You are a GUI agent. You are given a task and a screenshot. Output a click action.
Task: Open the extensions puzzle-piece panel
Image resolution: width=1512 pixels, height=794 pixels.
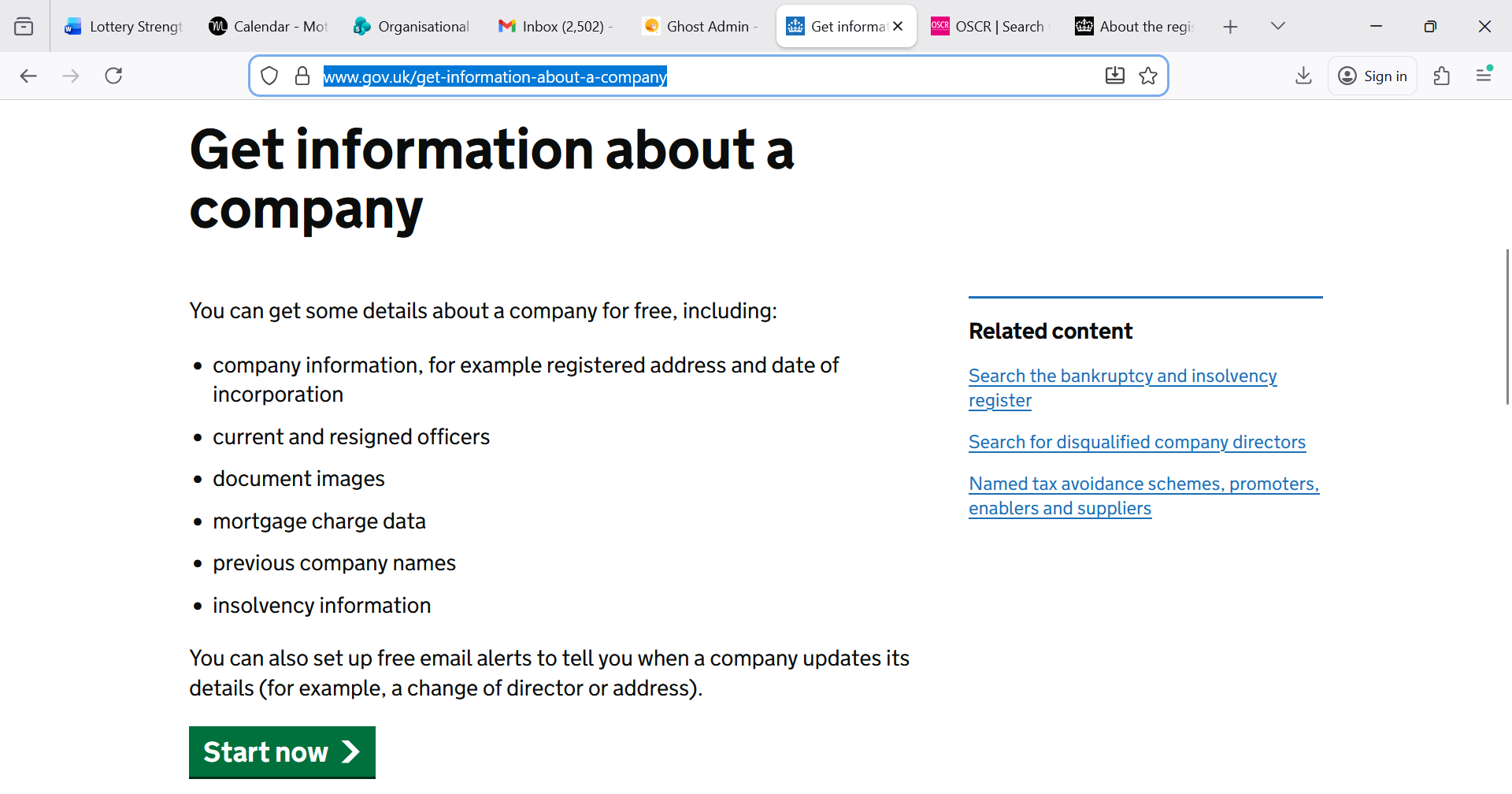point(1442,76)
